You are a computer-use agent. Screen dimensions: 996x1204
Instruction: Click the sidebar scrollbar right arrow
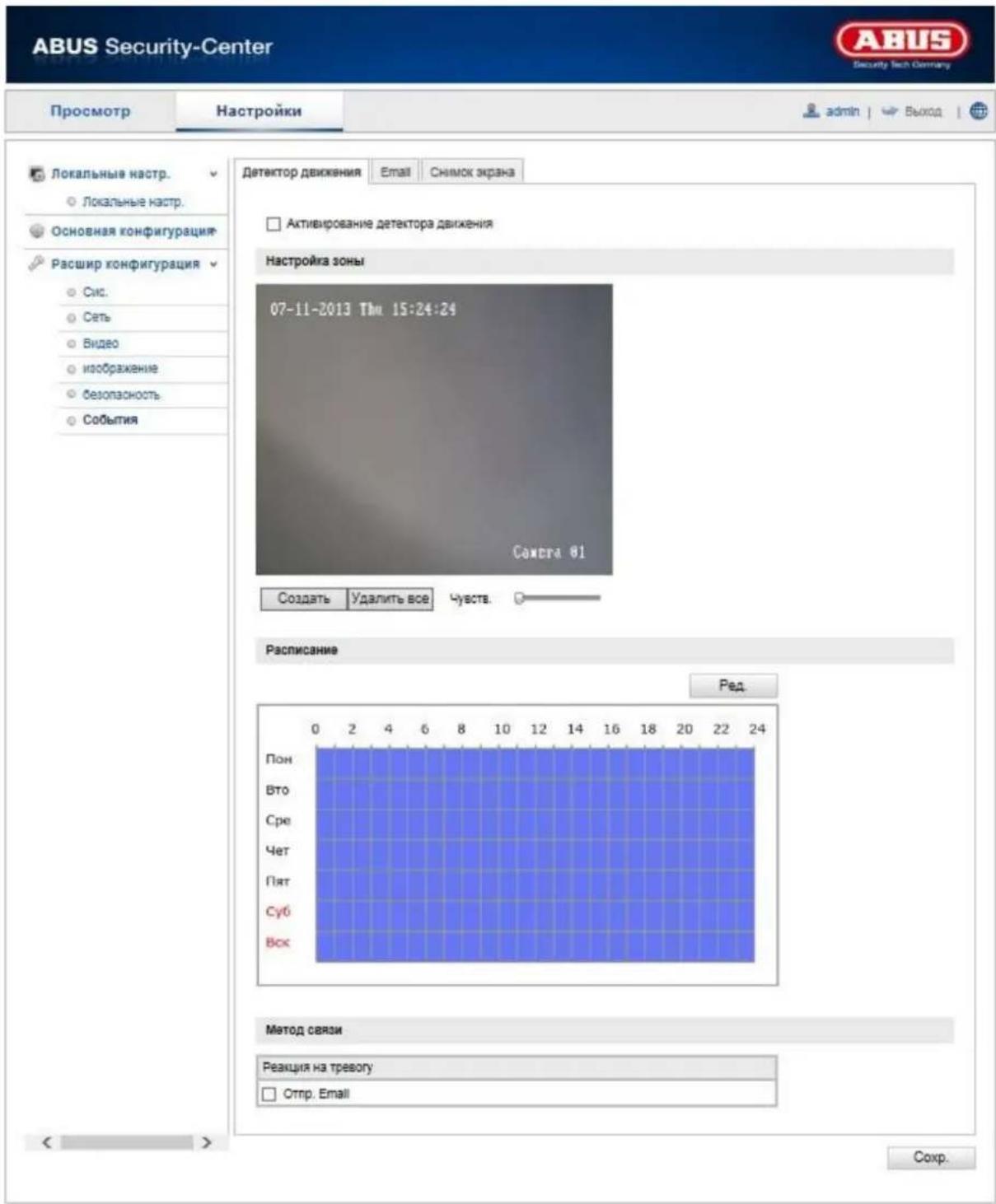207,1142
